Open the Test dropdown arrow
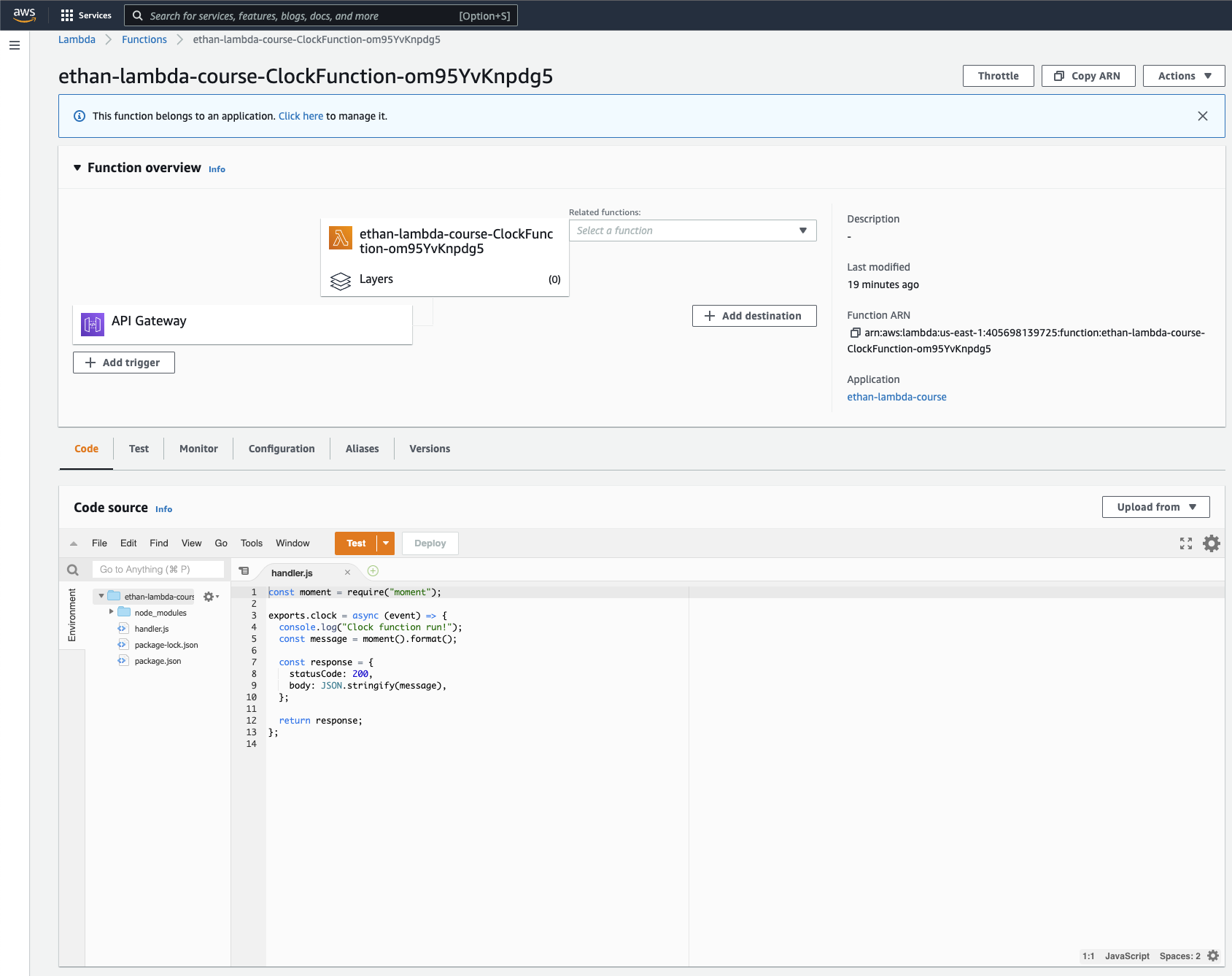 pos(386,543)
